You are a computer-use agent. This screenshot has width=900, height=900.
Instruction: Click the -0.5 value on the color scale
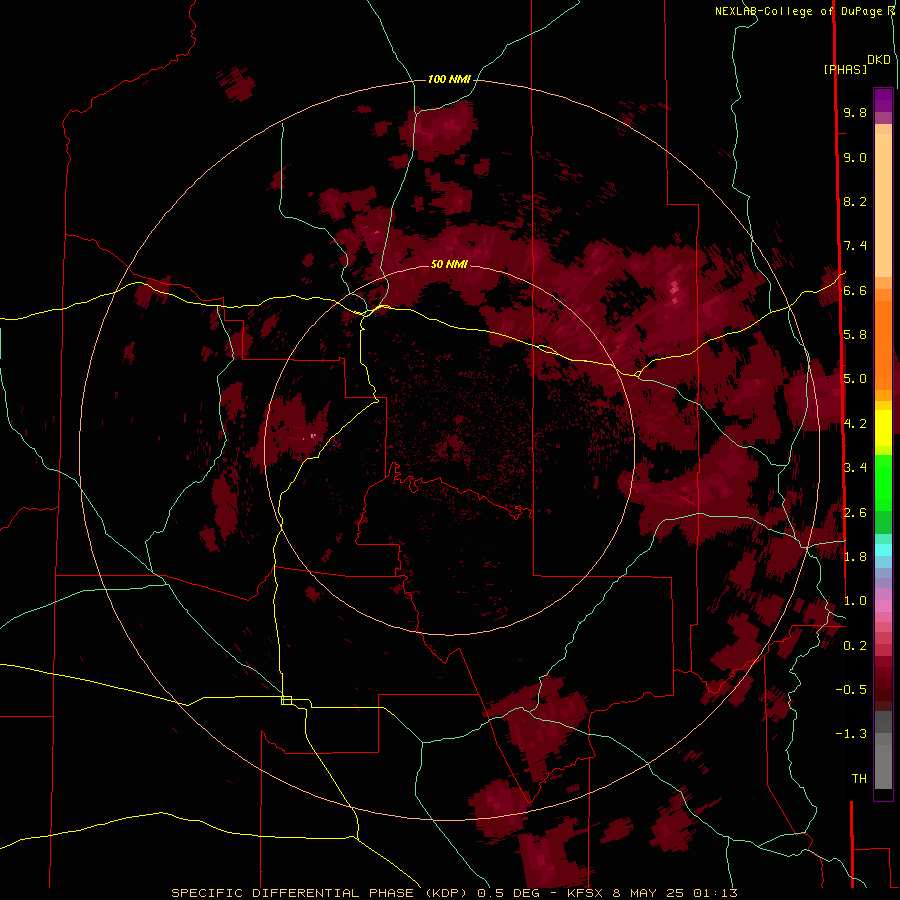851,690
